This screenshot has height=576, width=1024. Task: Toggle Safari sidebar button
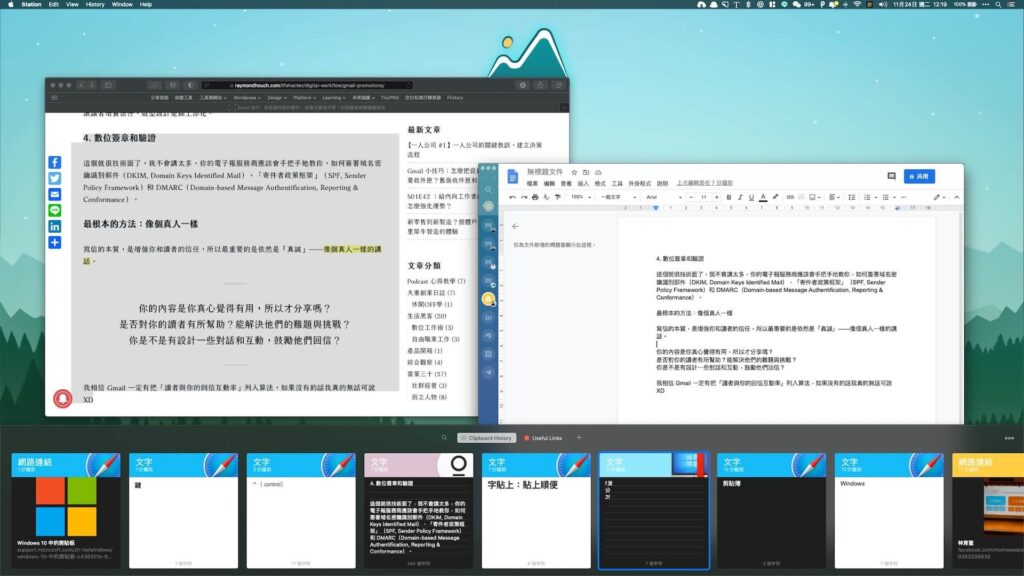(108, 85)
